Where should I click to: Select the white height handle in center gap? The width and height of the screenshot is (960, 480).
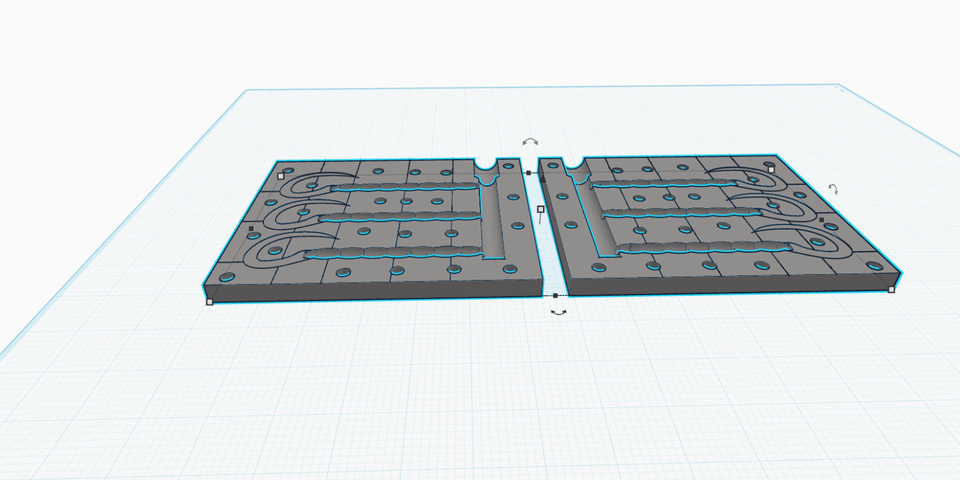541,209
